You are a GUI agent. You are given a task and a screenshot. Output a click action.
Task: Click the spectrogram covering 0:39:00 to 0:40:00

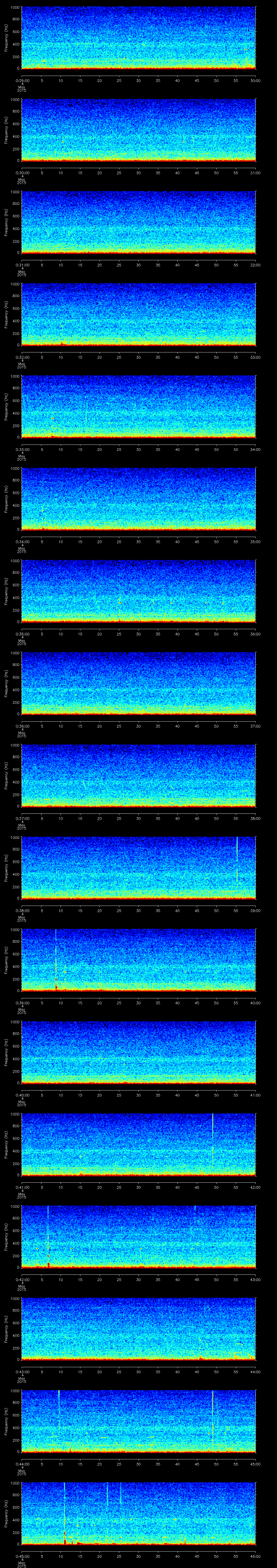point(138,960)
